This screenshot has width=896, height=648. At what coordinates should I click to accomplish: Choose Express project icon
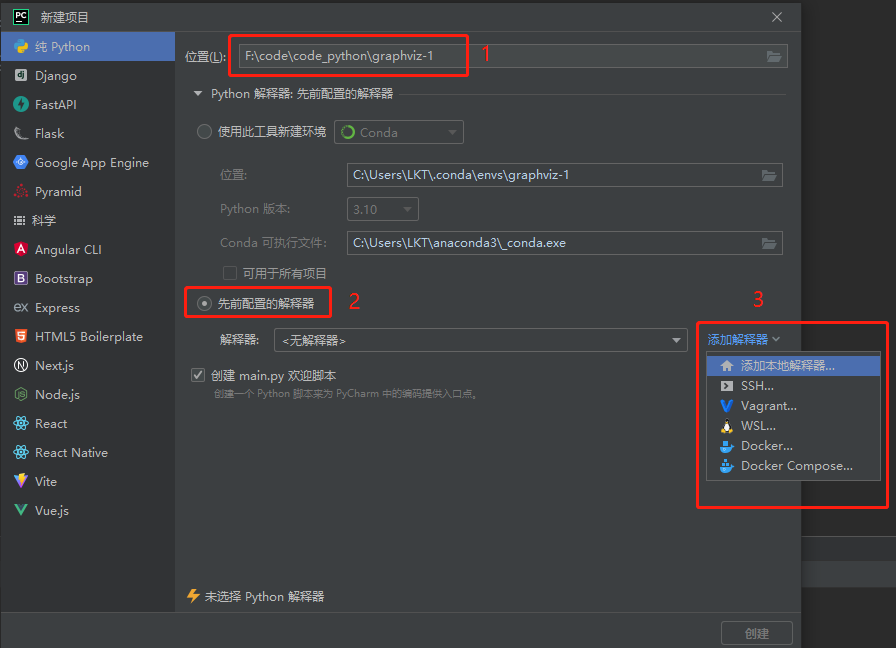[21, 307]
